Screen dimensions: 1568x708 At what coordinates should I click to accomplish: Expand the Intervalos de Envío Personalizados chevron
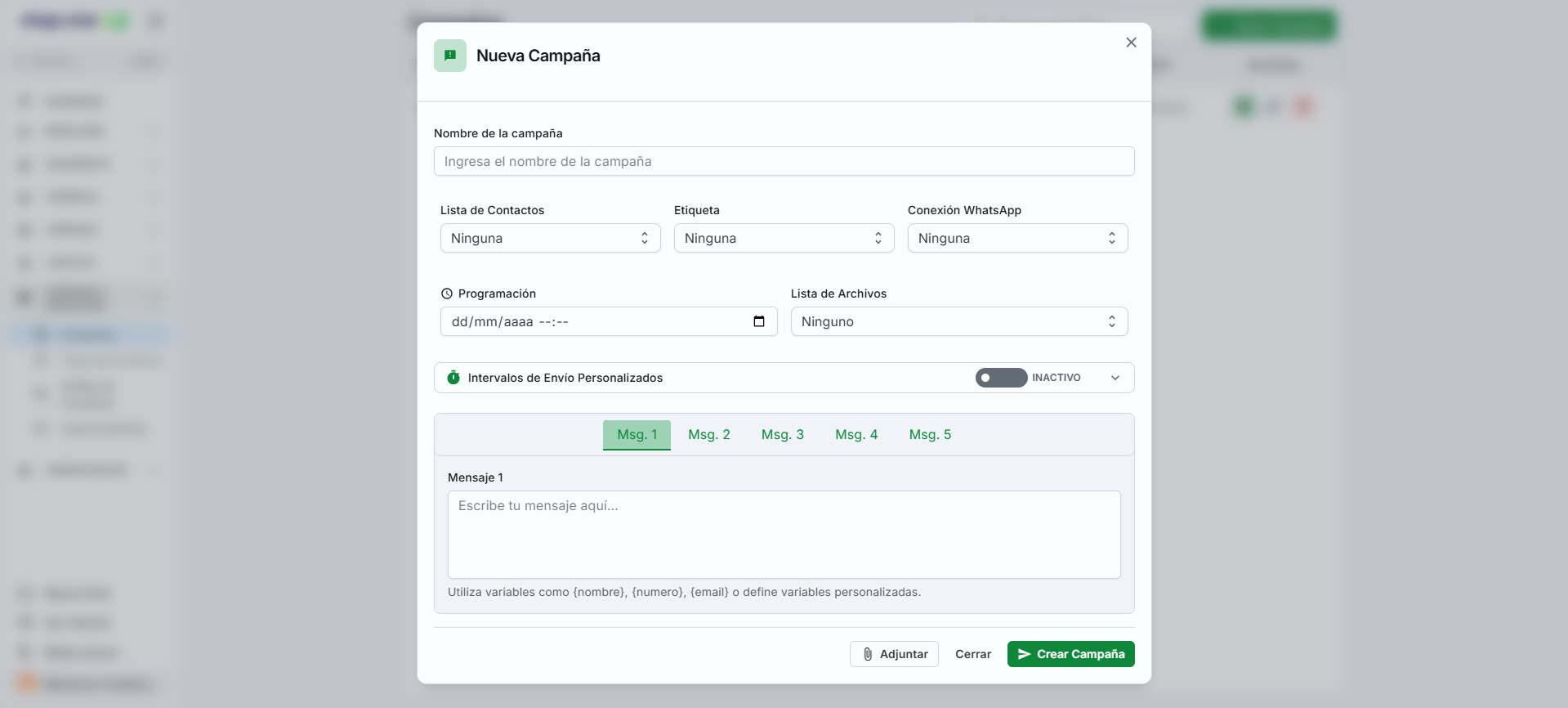click(x=1115, y=378)
